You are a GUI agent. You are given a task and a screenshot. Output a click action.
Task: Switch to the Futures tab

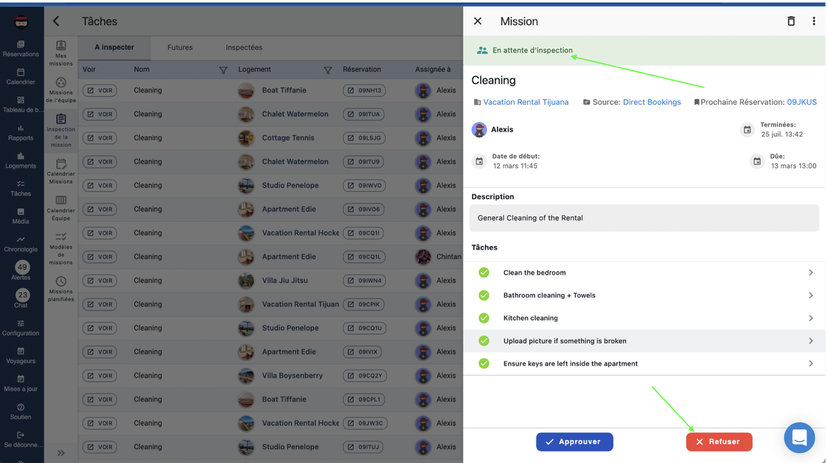click(180, 47)
